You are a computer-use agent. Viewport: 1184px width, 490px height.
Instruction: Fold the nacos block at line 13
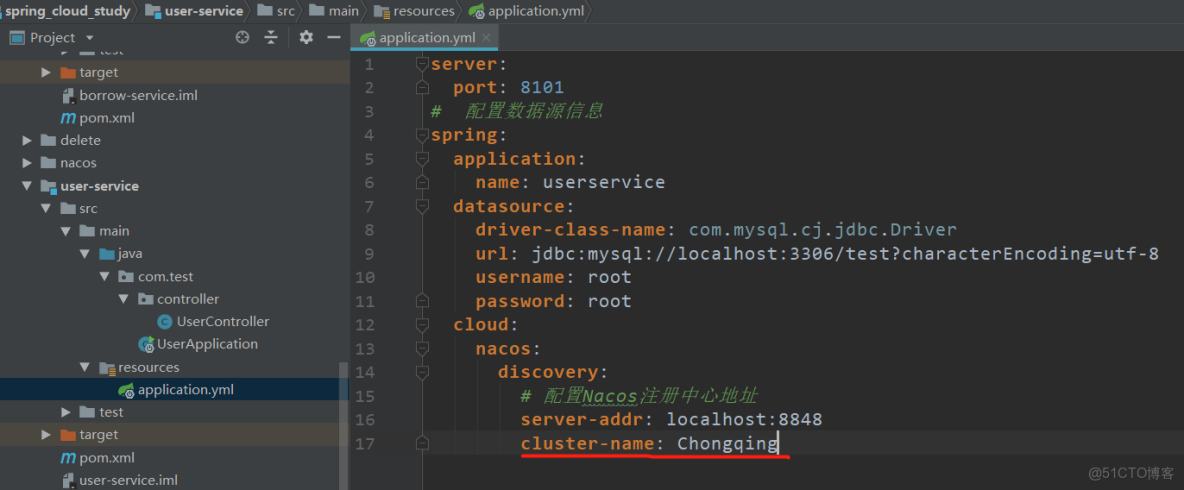tap(422, 348)
